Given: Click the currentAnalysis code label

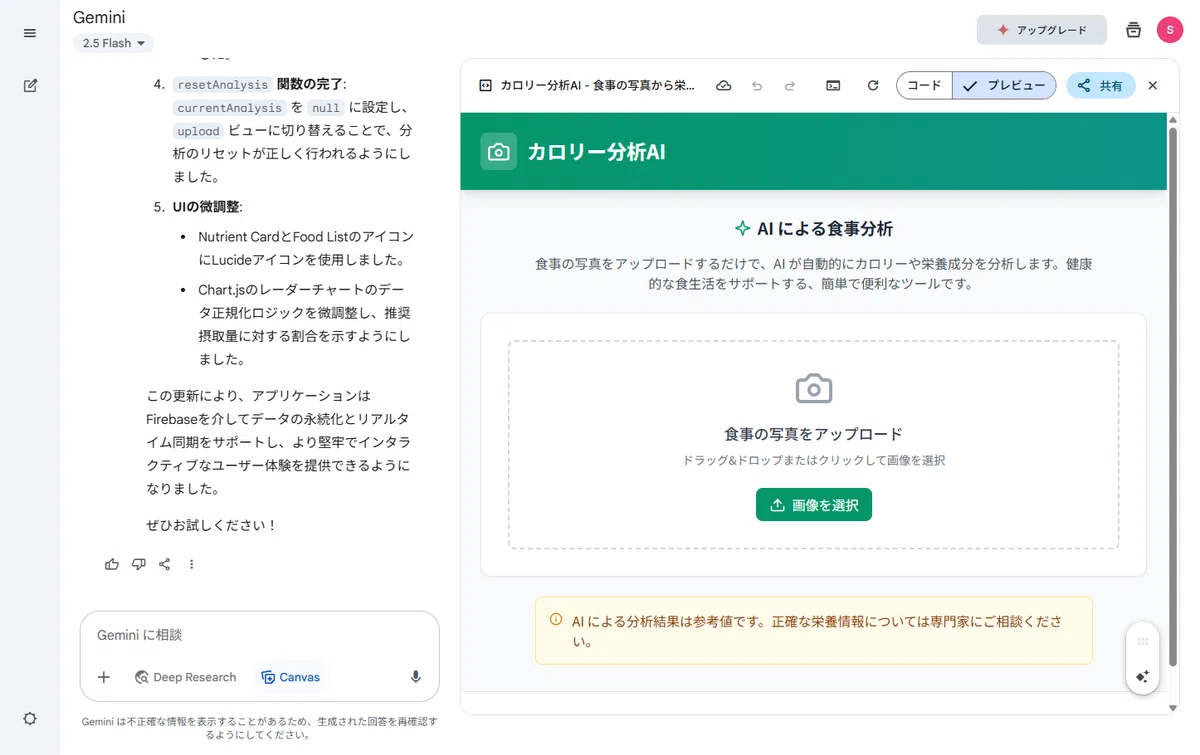Looking at the screenshot, I should 229,108.
